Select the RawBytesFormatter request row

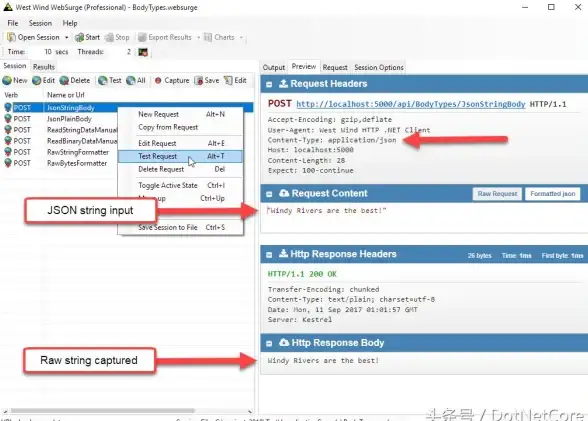[x=60, y=163]
